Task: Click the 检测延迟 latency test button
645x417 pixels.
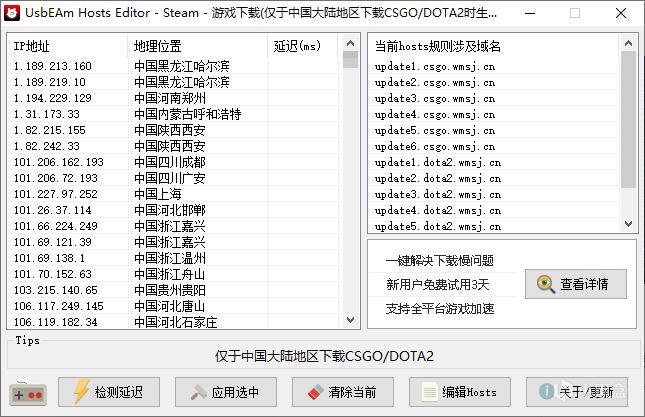Action: click(109, 392)
